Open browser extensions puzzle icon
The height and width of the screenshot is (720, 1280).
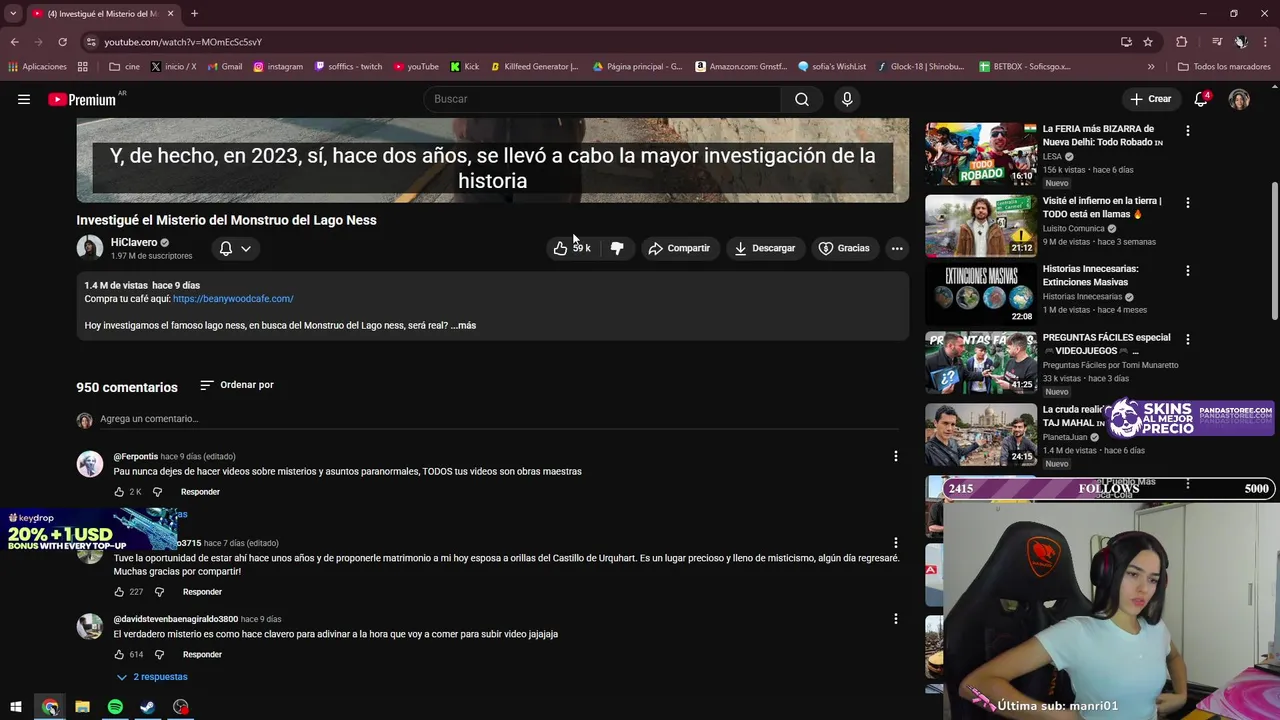click(x=1182, y=42)
